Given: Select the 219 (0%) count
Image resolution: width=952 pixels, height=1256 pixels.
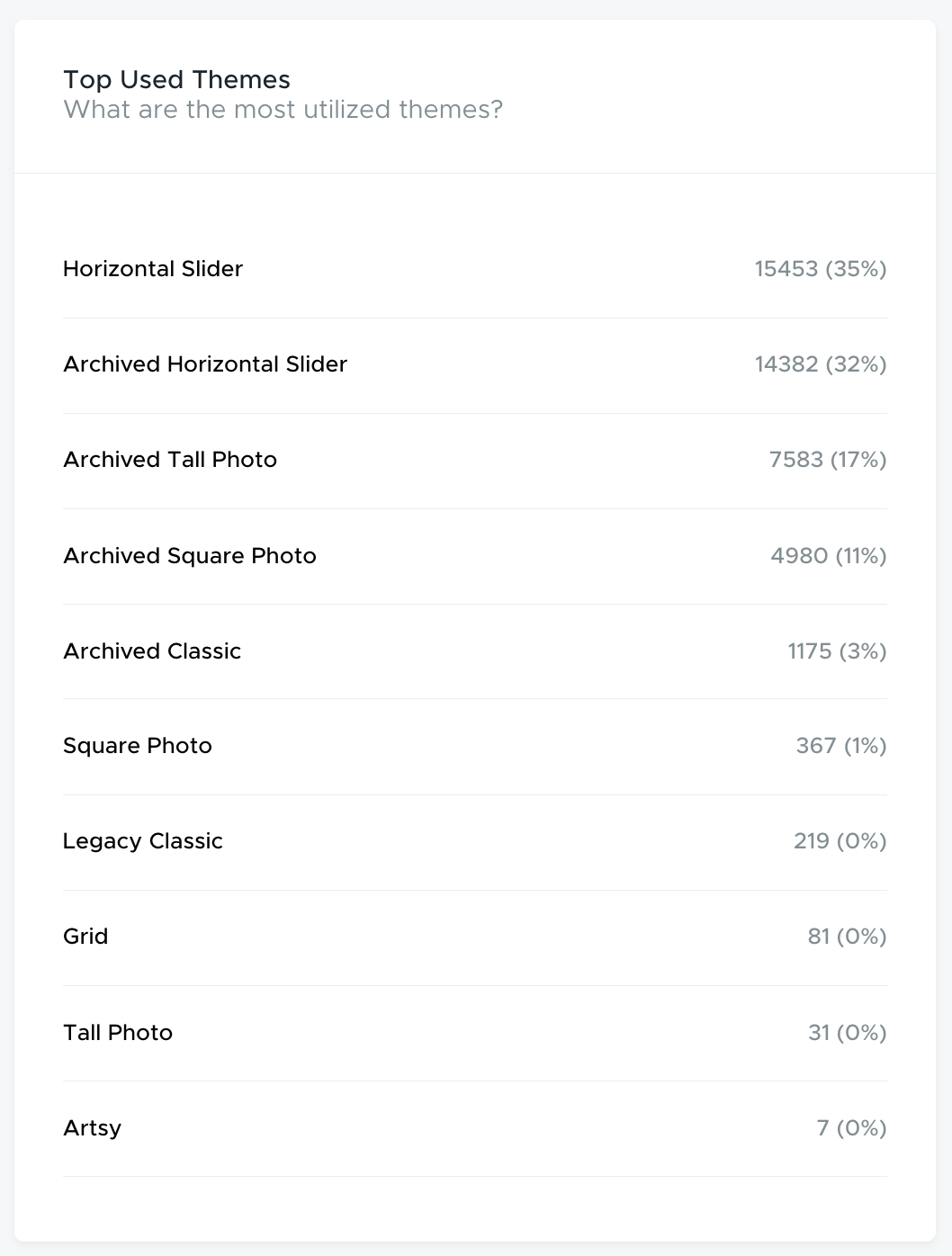Looking at the screenshot, I should [x=840, y=841].
